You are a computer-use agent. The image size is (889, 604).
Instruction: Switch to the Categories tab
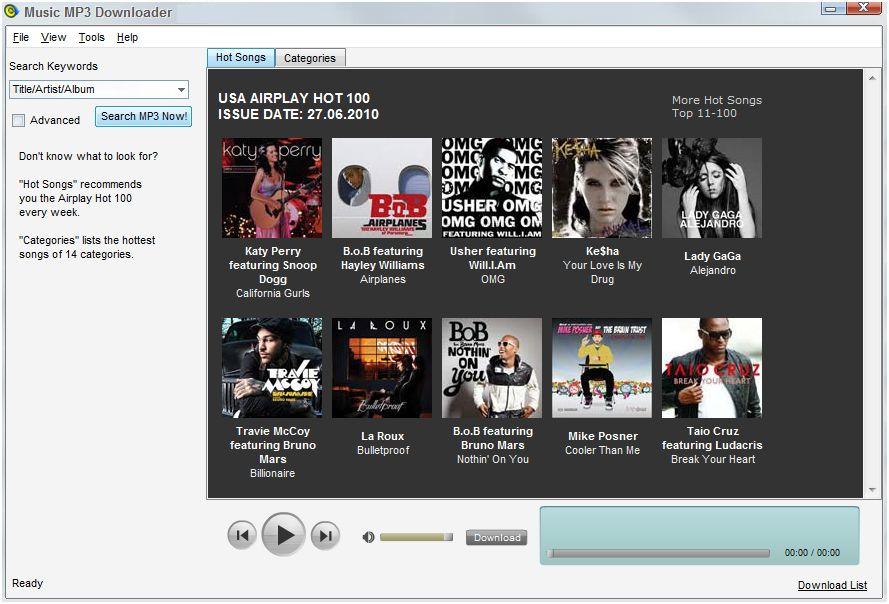[x=310, y=58]
